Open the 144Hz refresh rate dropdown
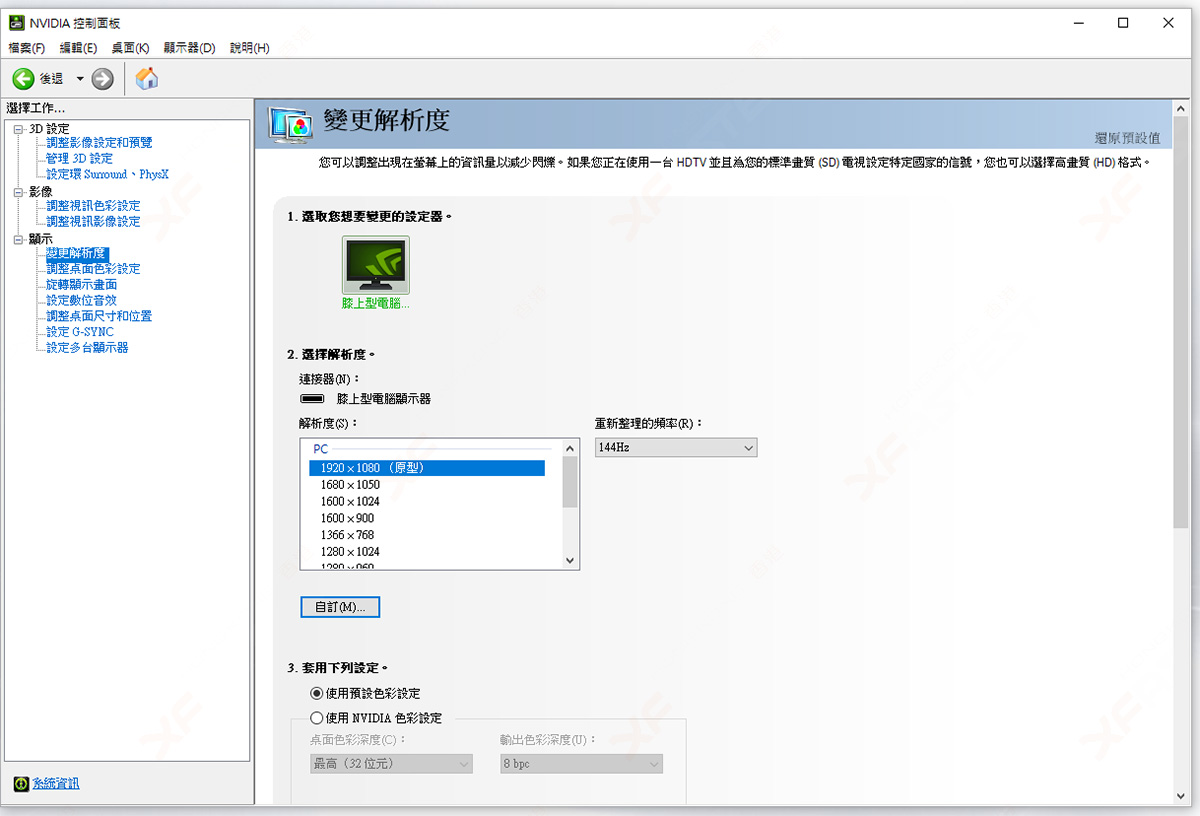The width and height of the screenshot is (1200, 816). pyautogui.click(x=676, y=448)
